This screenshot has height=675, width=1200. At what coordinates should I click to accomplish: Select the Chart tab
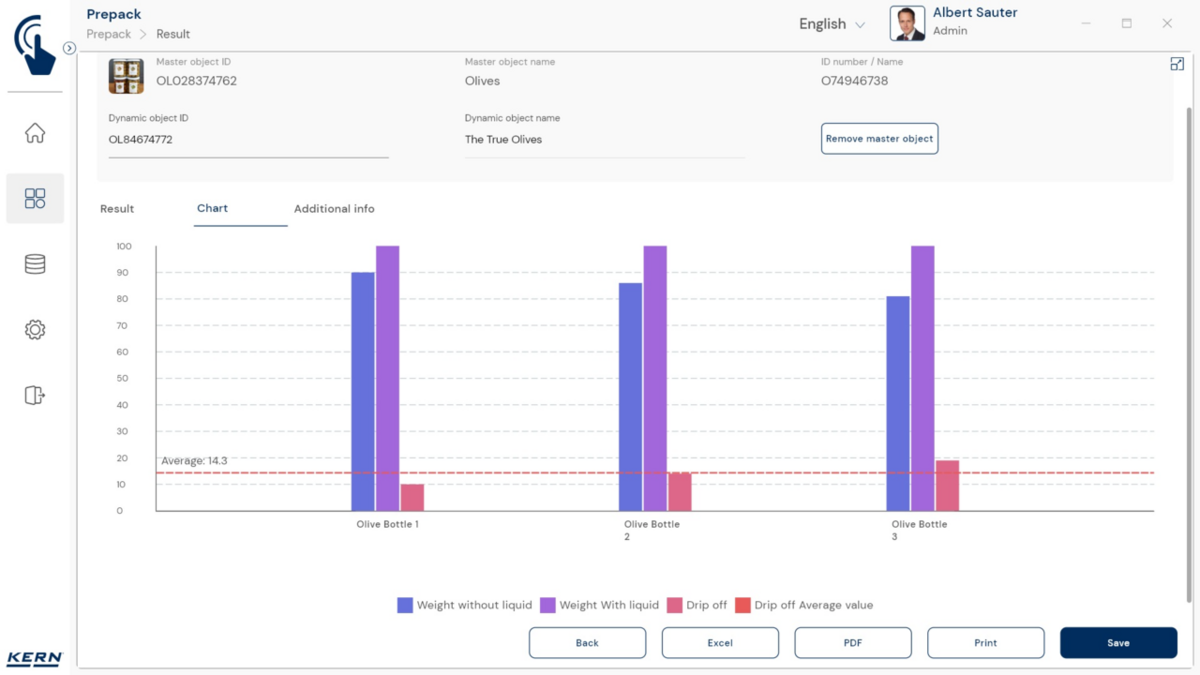tap(212, 208)
